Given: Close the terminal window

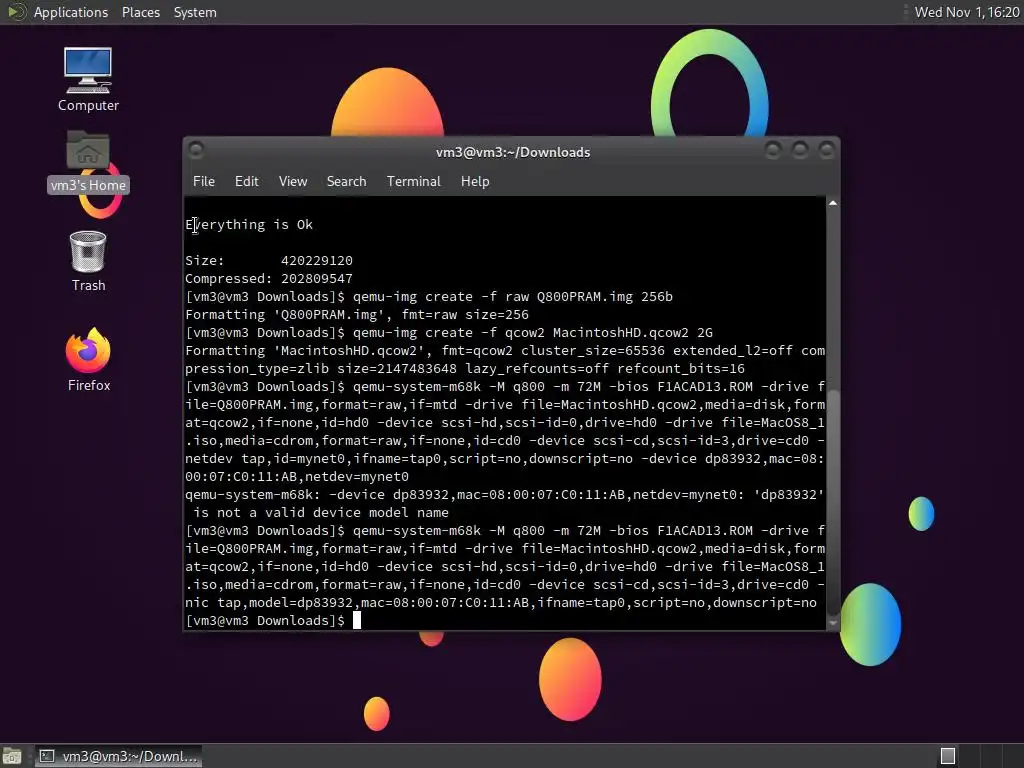Looking at the screenshot, I should [x=826, y=151].
